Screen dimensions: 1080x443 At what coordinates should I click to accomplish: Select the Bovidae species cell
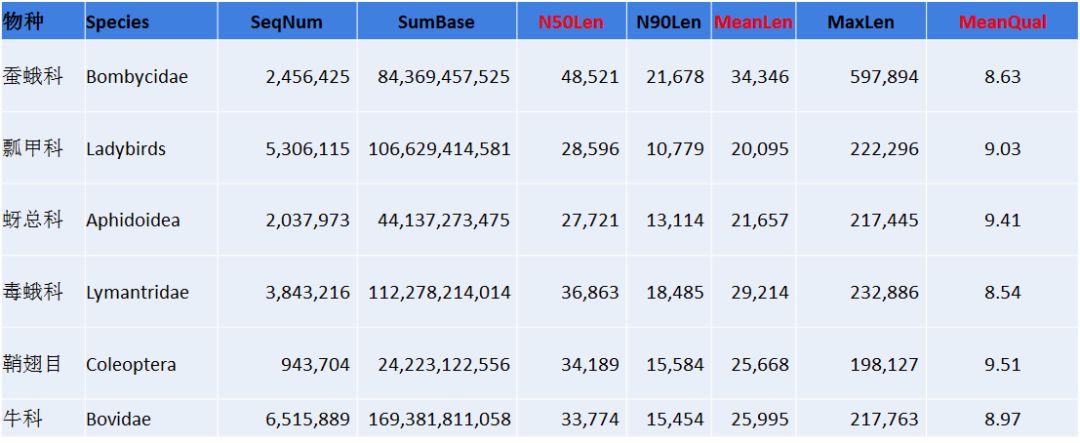coord(118,420)
